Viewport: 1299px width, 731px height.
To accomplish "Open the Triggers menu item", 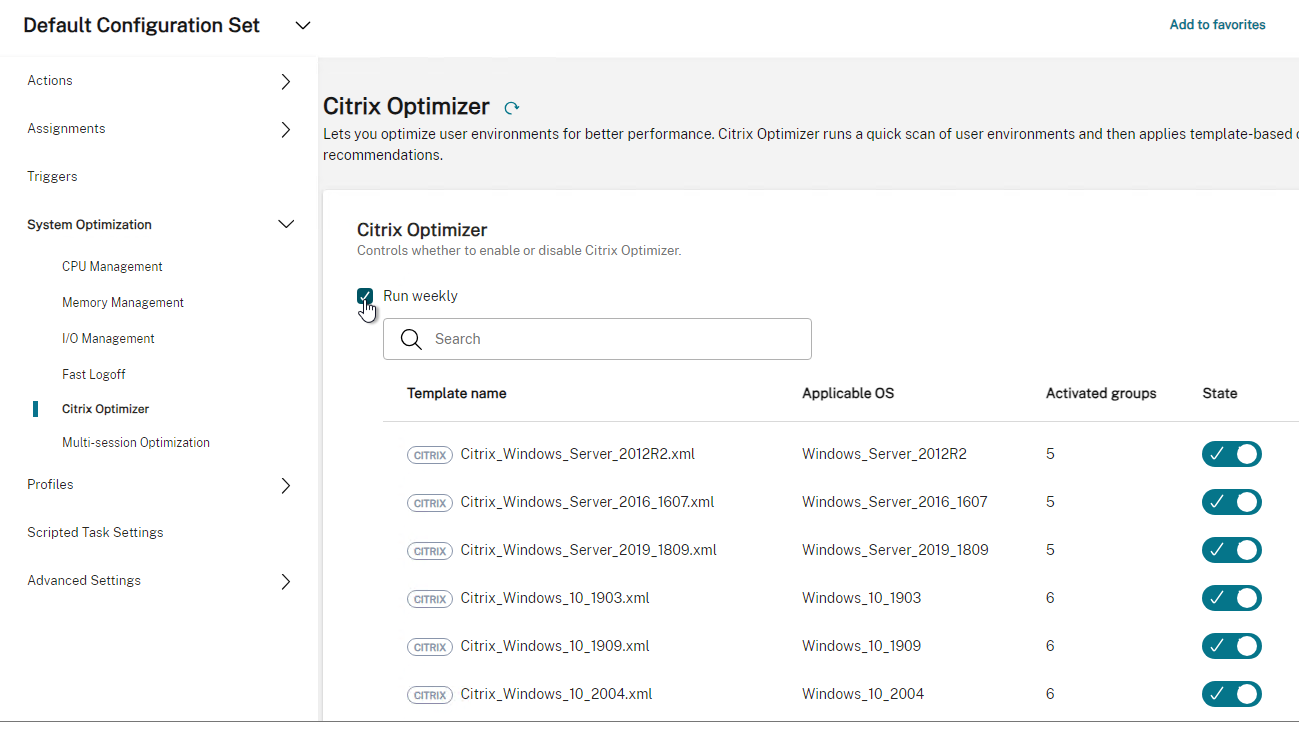I will 52,177.
